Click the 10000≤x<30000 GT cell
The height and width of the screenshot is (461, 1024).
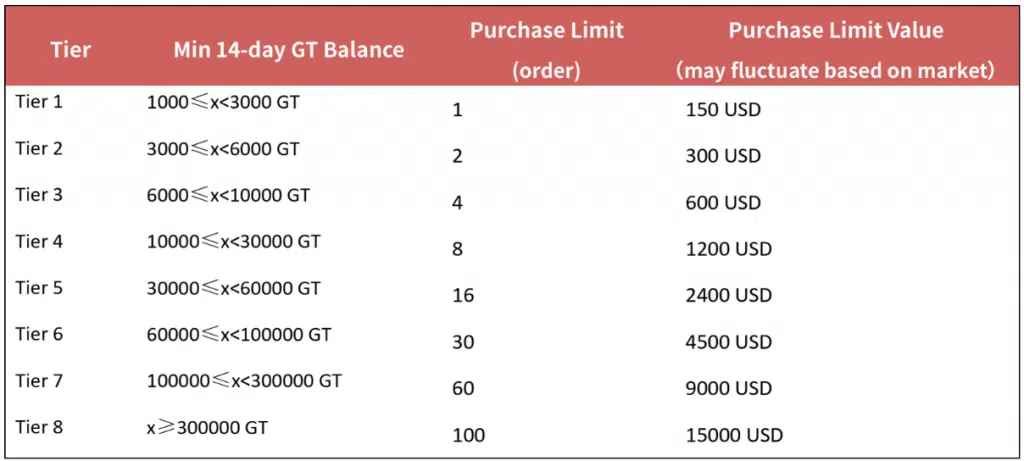coord(234,242)
